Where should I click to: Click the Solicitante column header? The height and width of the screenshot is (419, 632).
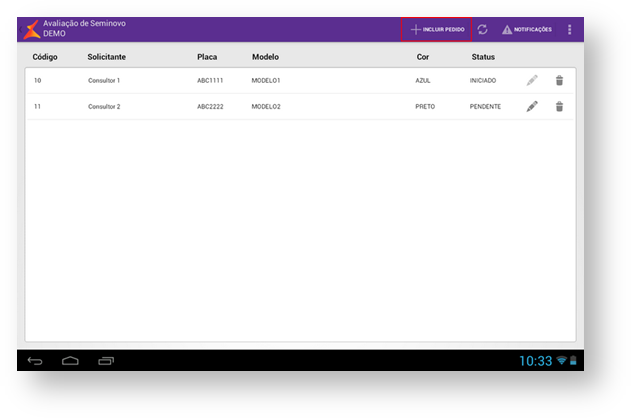106,57
